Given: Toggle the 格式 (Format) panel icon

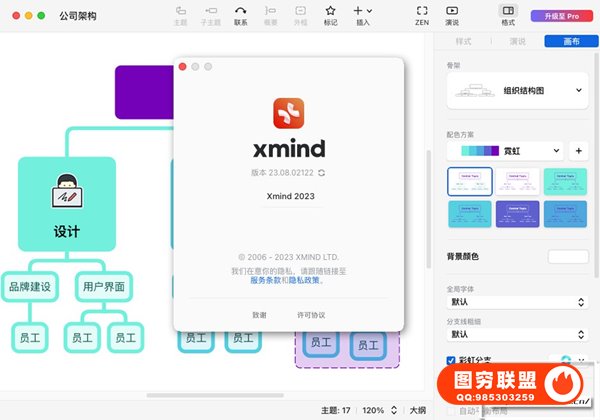Looking at the screenshot, I should [507, 15].
